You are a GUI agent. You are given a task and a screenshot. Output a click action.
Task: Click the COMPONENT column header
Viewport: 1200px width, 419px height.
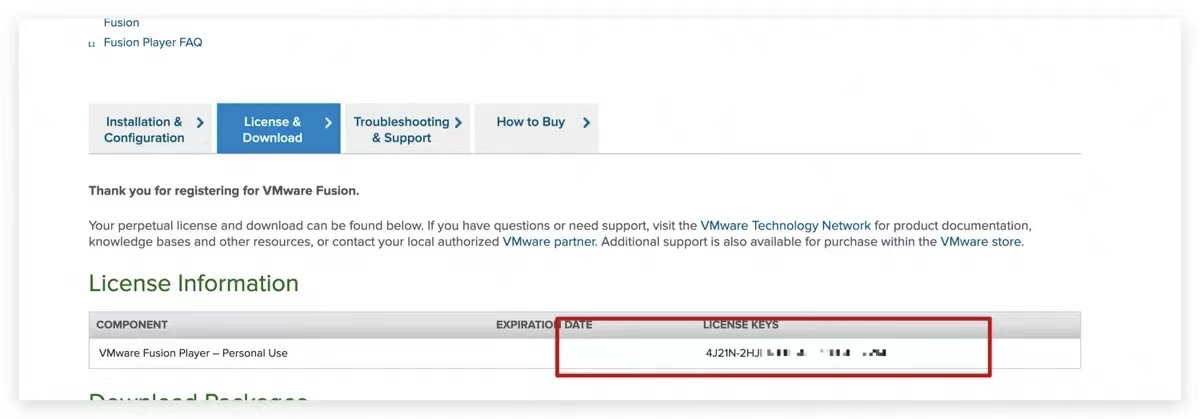click(x=132, y=325)
